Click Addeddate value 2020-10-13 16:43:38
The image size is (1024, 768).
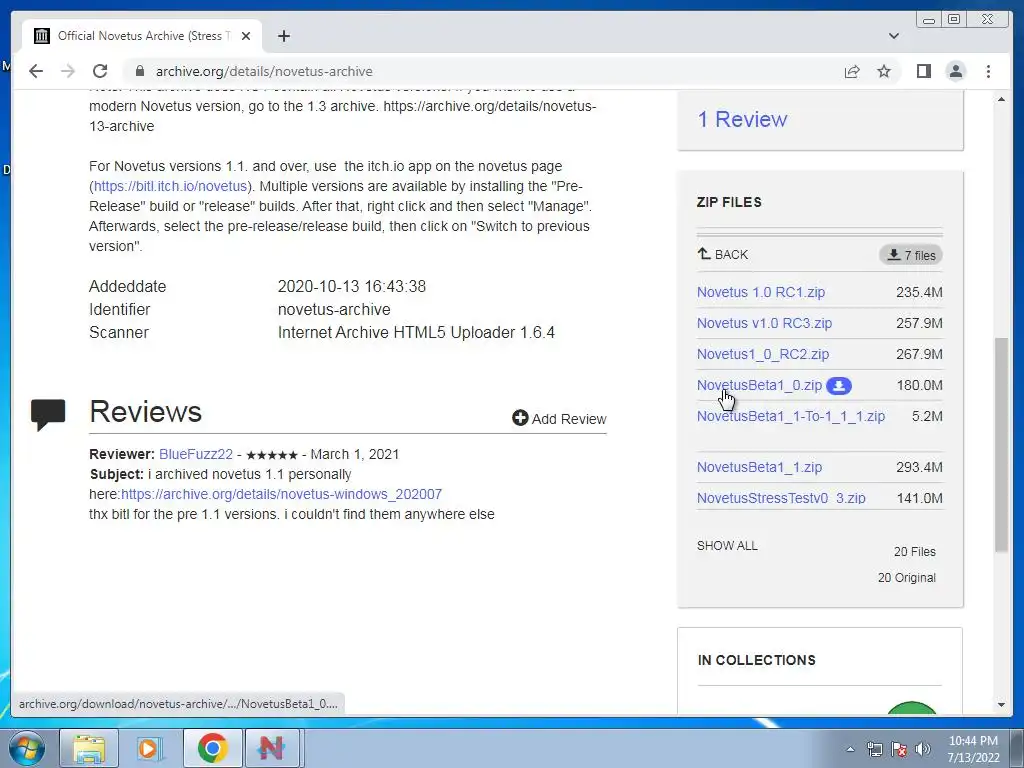(351, 287)
